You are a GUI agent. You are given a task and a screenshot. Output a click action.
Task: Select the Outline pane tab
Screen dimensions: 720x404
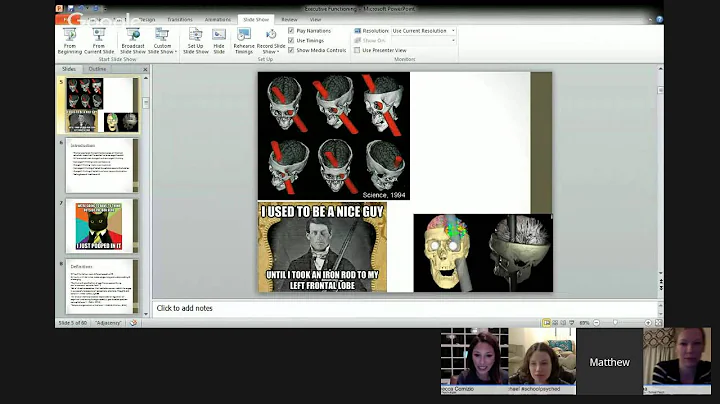coord(97,69)
